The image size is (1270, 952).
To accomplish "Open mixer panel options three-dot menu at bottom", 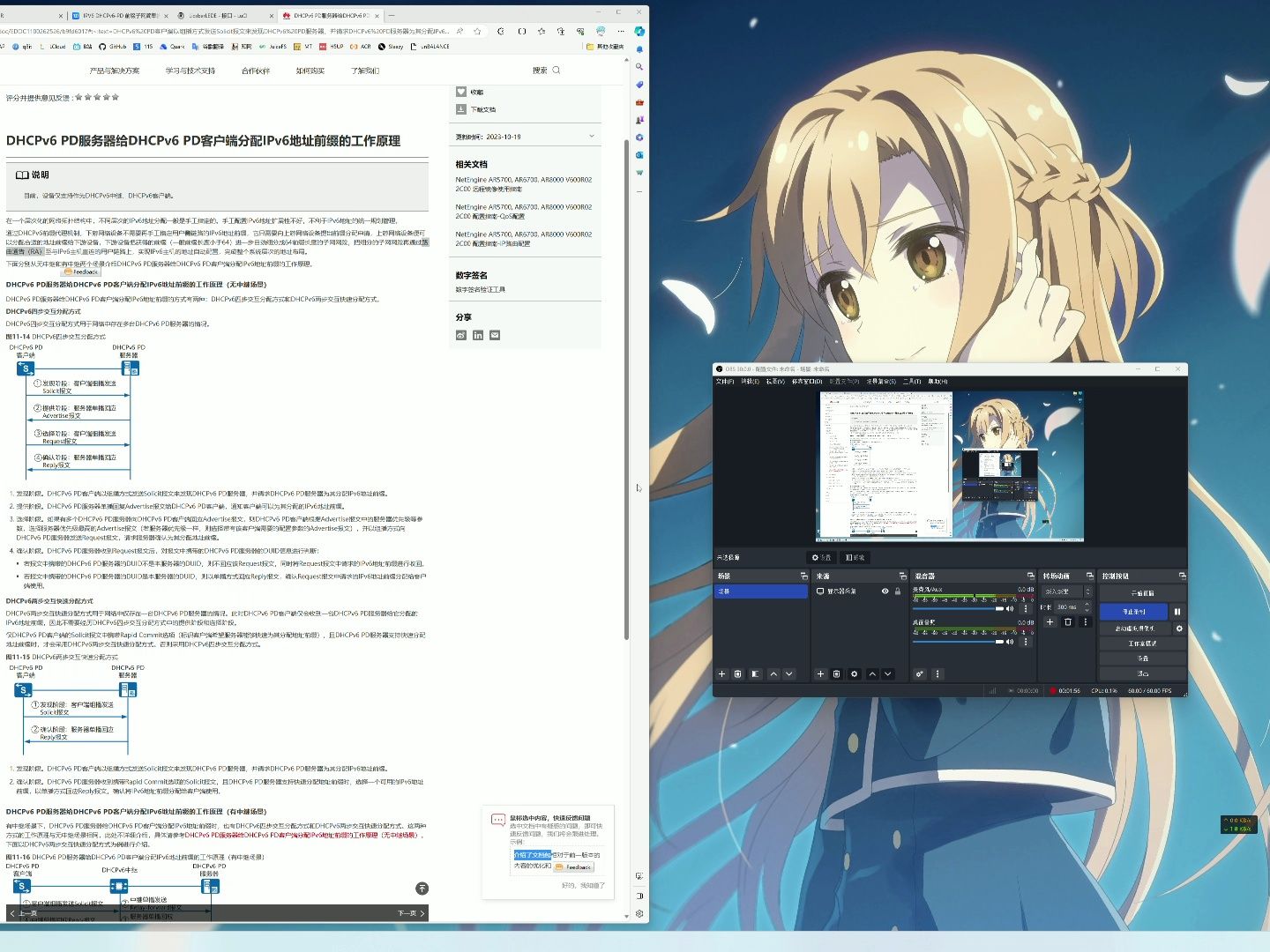I will click(938, 673).
